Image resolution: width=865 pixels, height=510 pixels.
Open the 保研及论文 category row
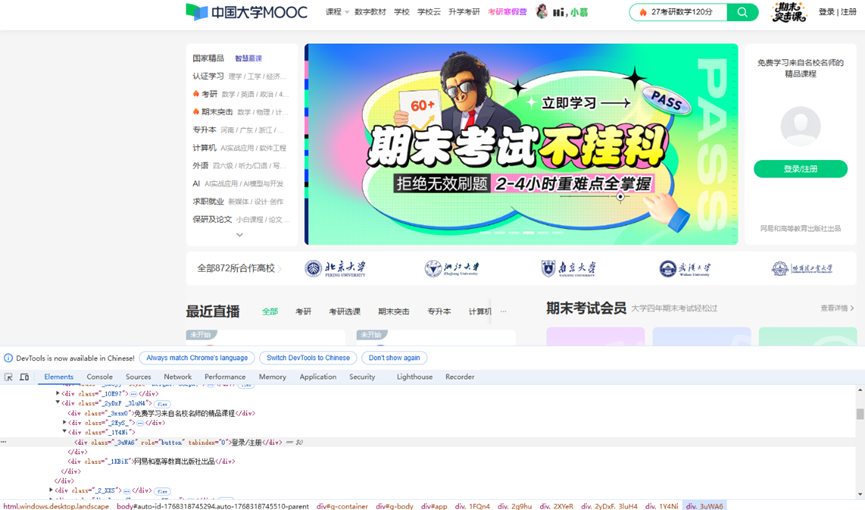(239, 220)
